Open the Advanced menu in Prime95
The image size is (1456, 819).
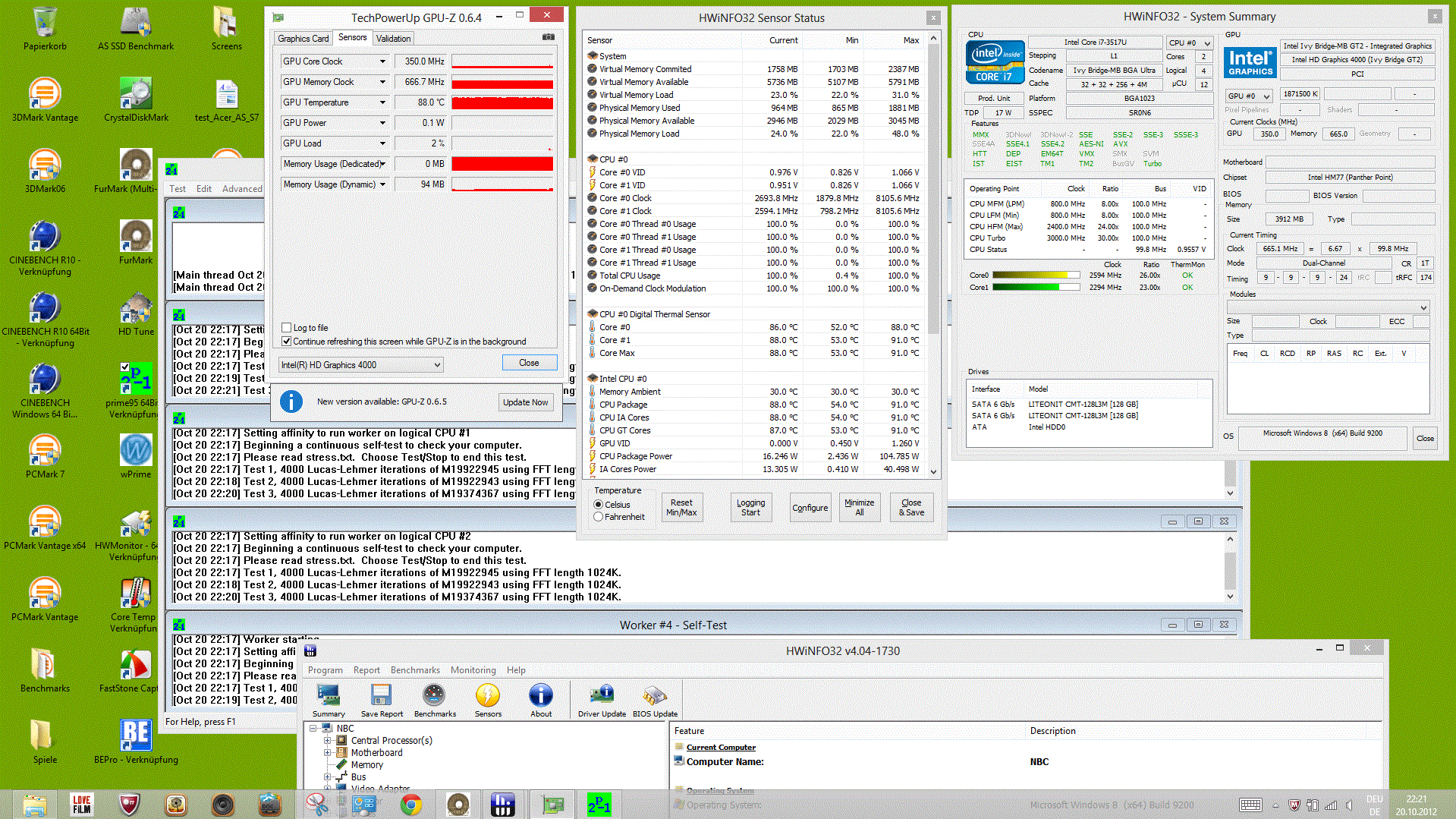(x=242, y=189)
